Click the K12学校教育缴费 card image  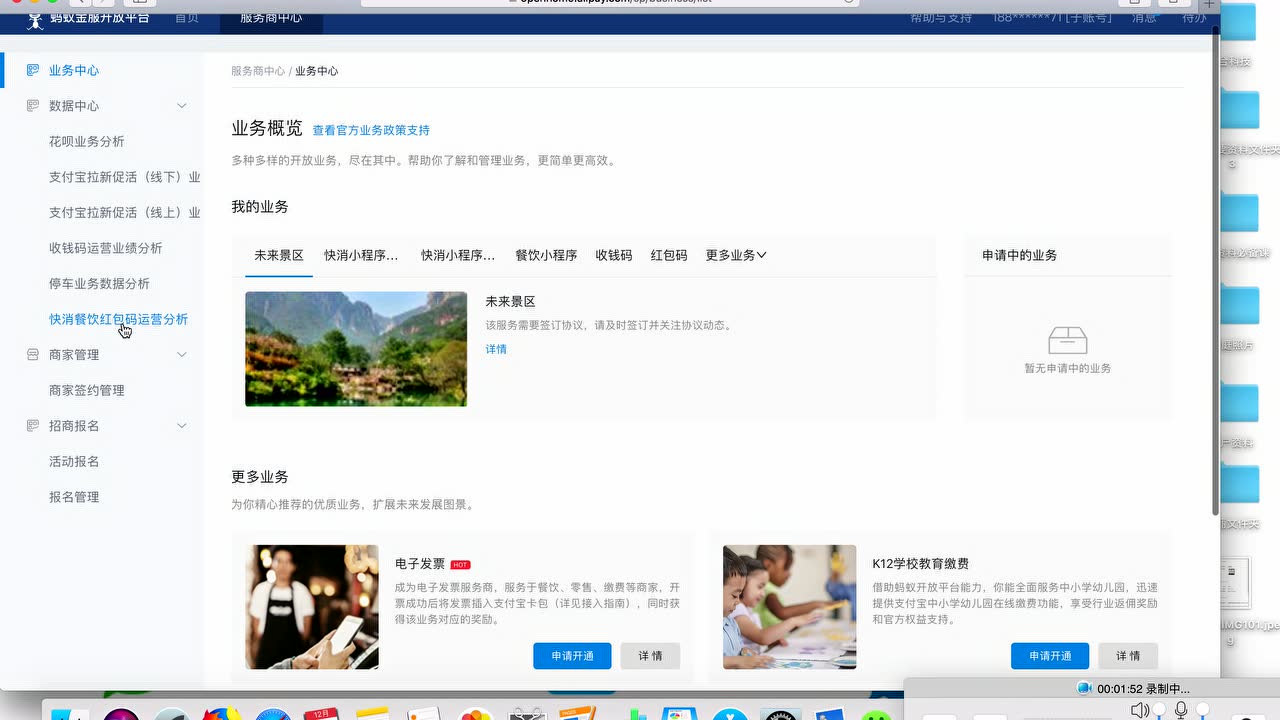click(790, 607)
